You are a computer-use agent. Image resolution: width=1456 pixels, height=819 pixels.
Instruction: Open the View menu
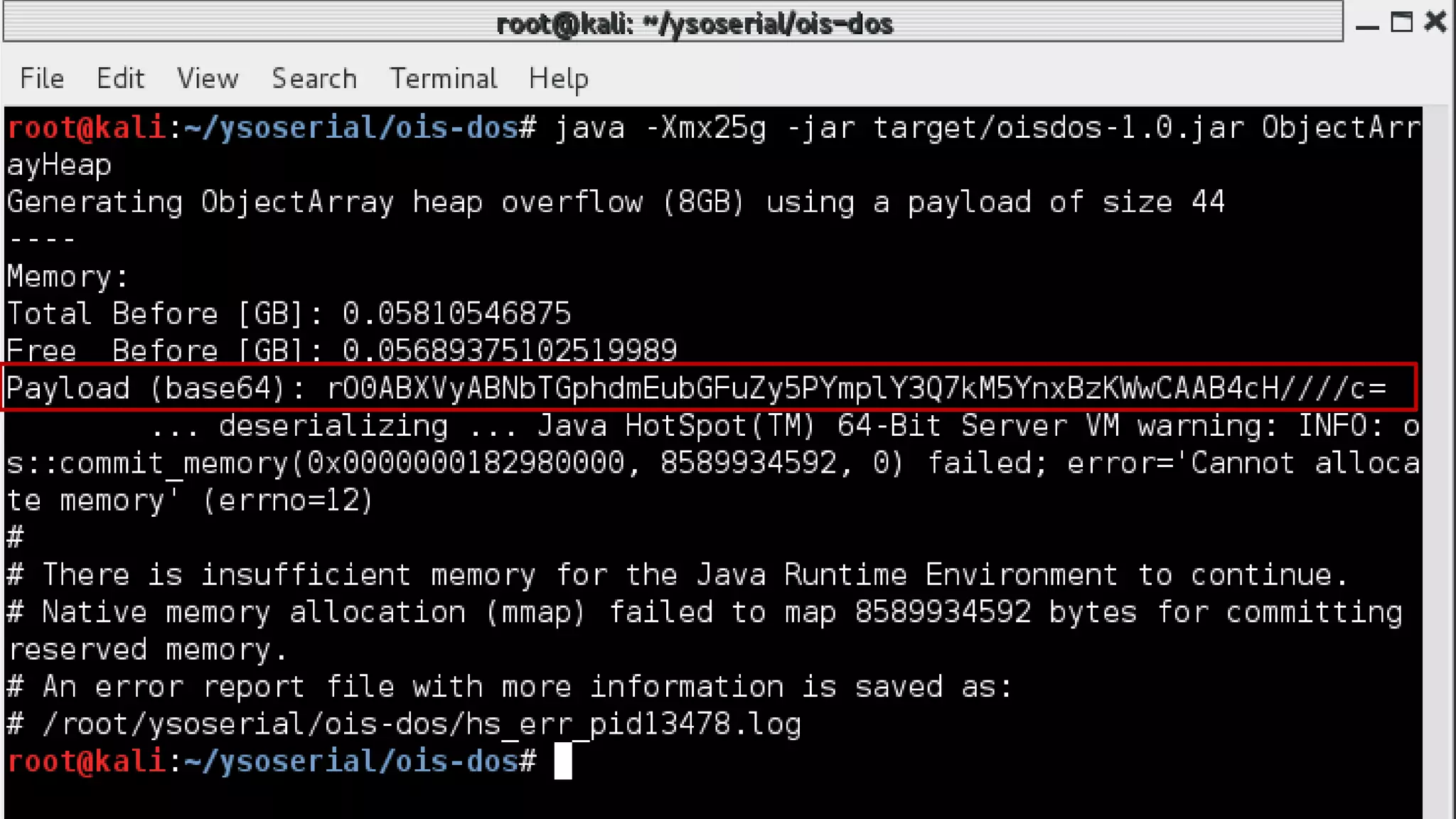point(207,78)
